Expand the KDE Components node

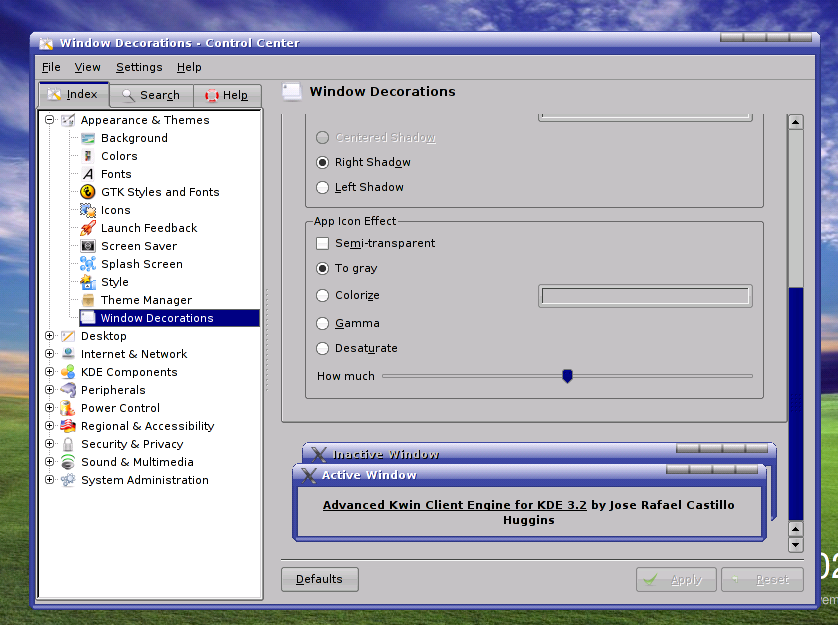(49, 372)
